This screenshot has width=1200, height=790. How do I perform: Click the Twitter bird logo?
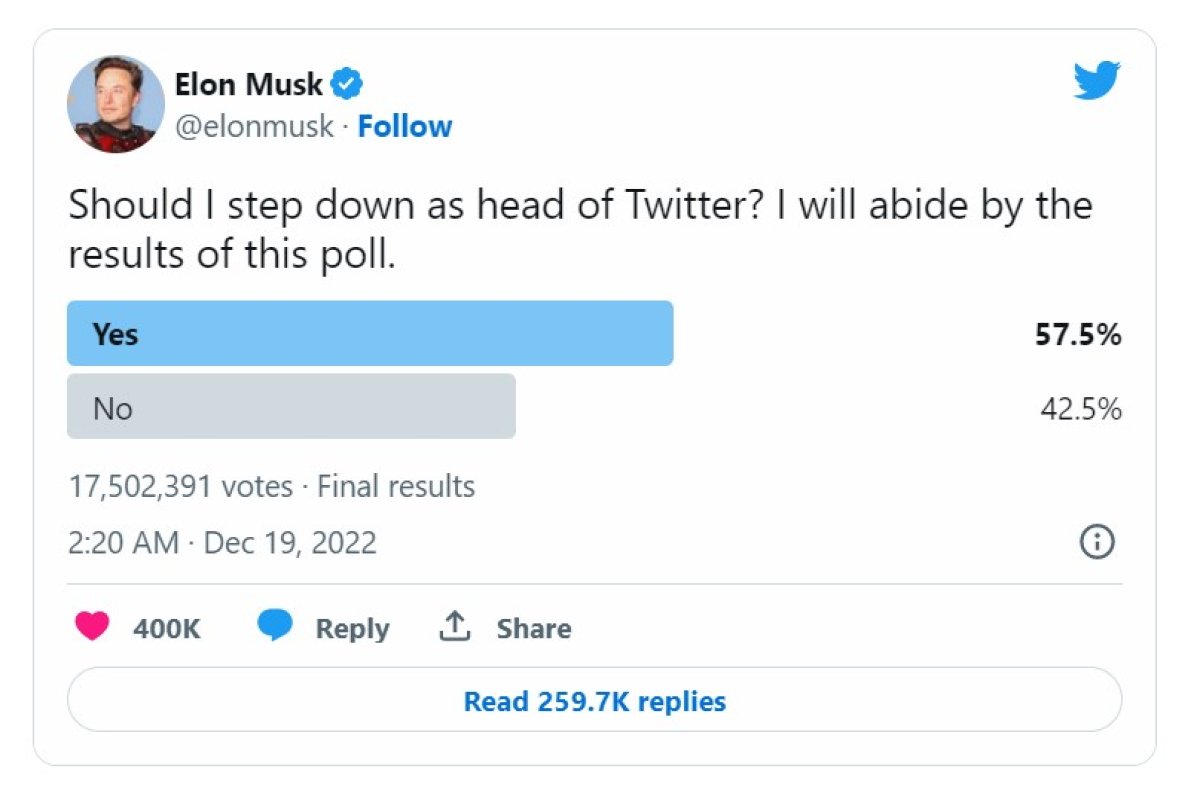tap(1097, 81)
